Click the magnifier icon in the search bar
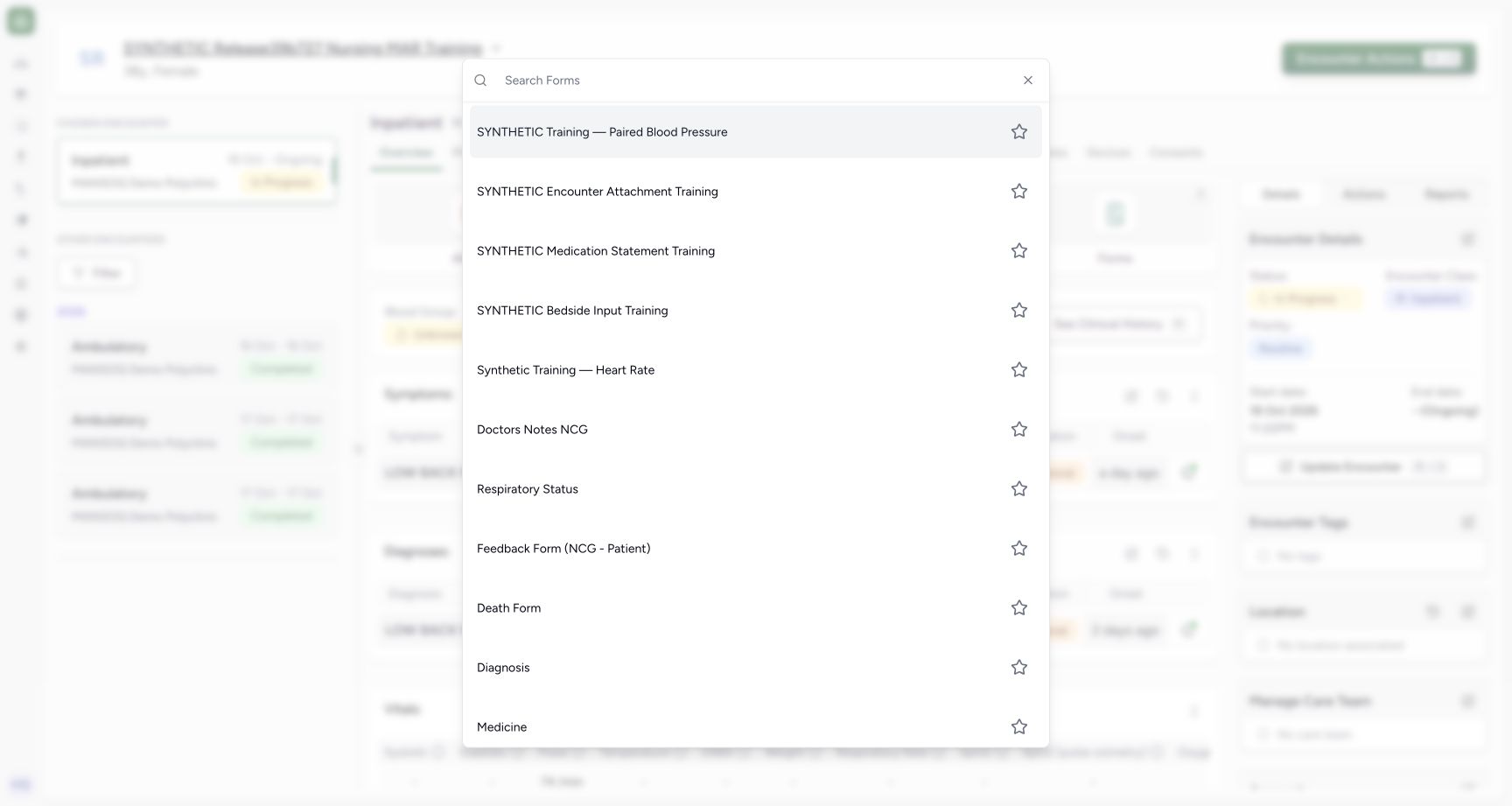Screen dimensions: 1512x806 tap(480, 81)
